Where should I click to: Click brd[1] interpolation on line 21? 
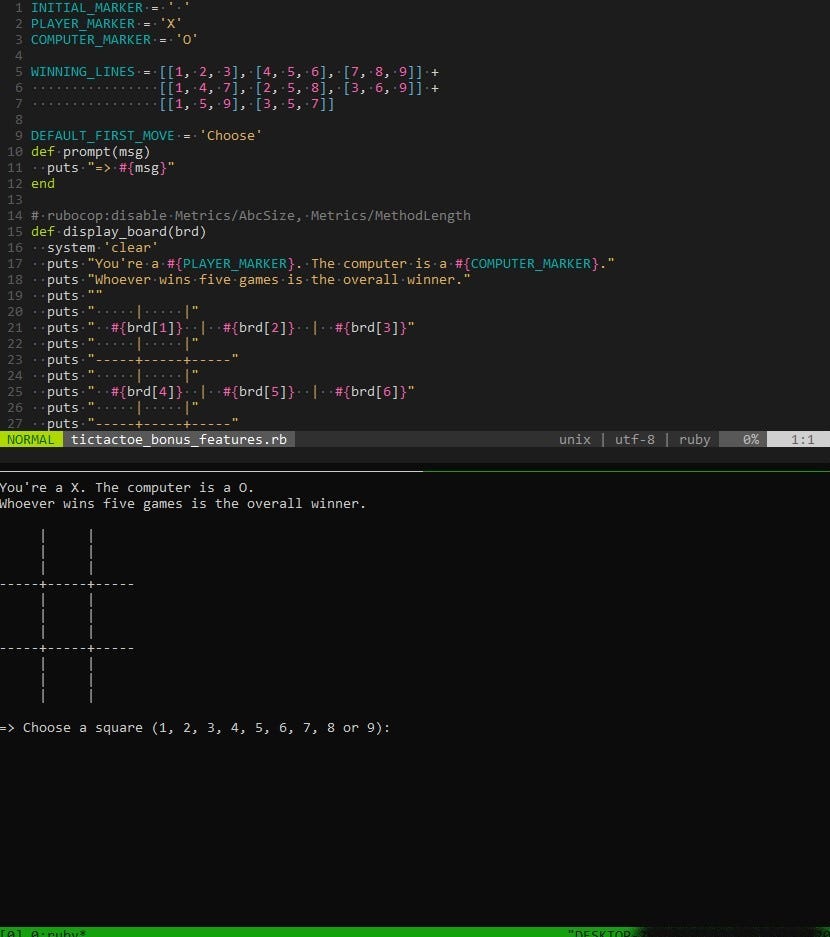click(x=146, y=327)
